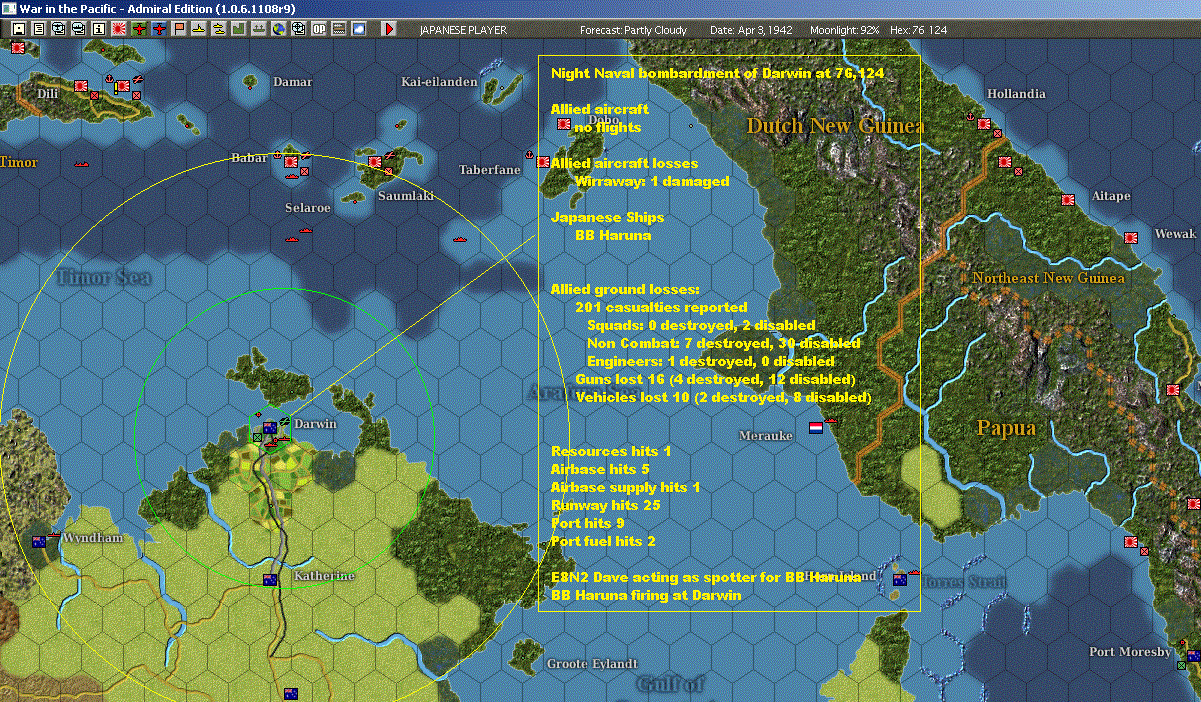
Task: Click the info 'i' toolbar icon
Action: point(98,29)
